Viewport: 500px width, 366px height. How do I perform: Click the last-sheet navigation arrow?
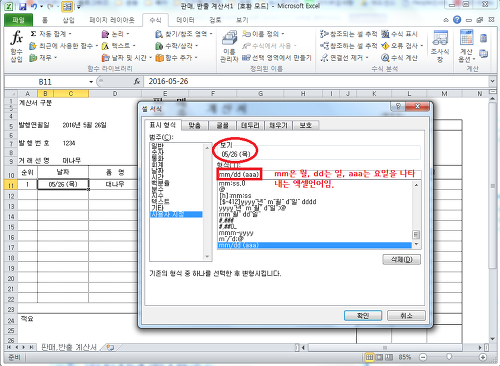pyautogui.click(x=32, y=347)
